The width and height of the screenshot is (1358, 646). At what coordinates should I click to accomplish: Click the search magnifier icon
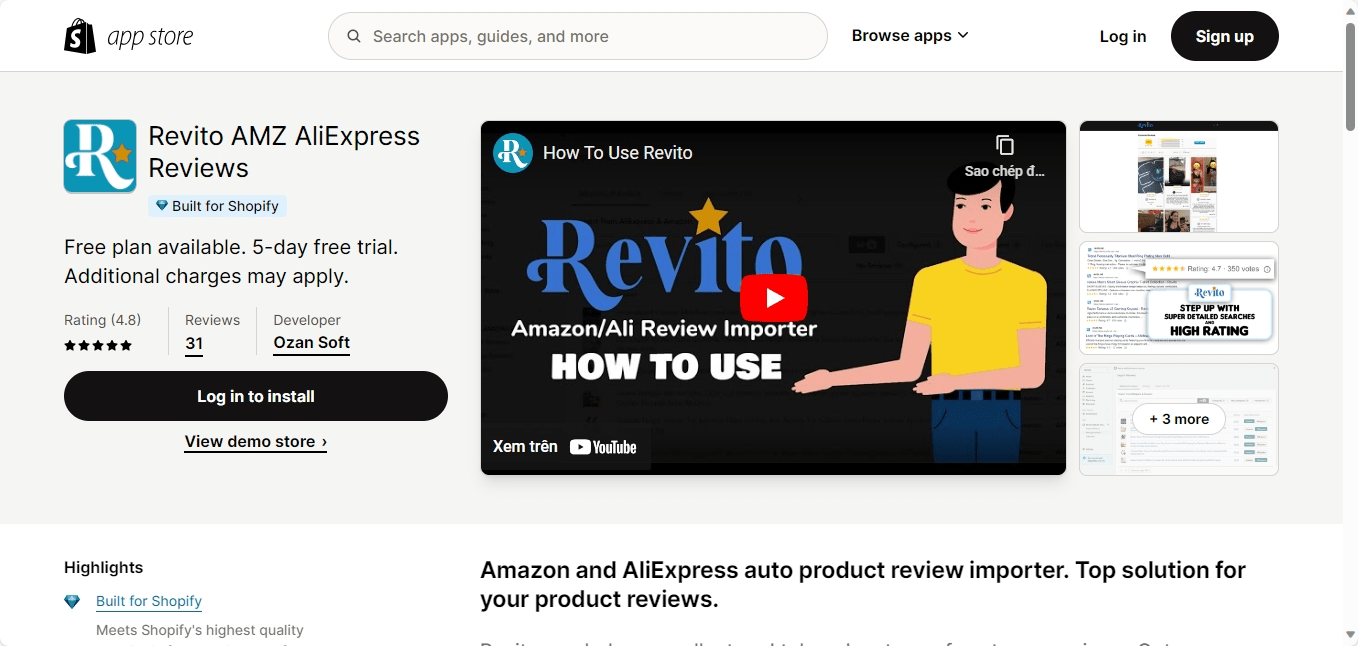(x=354, y=36)
